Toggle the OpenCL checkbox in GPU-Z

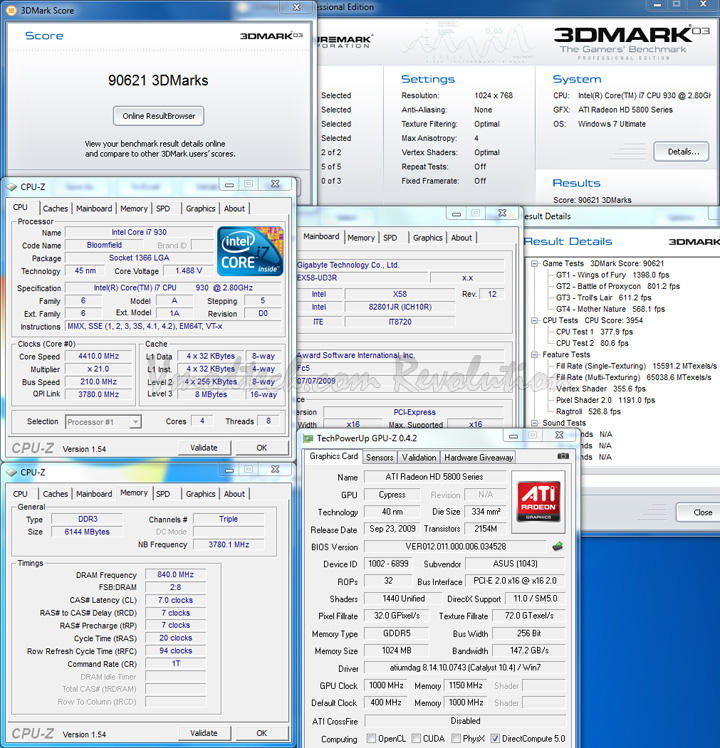point(370,738)
